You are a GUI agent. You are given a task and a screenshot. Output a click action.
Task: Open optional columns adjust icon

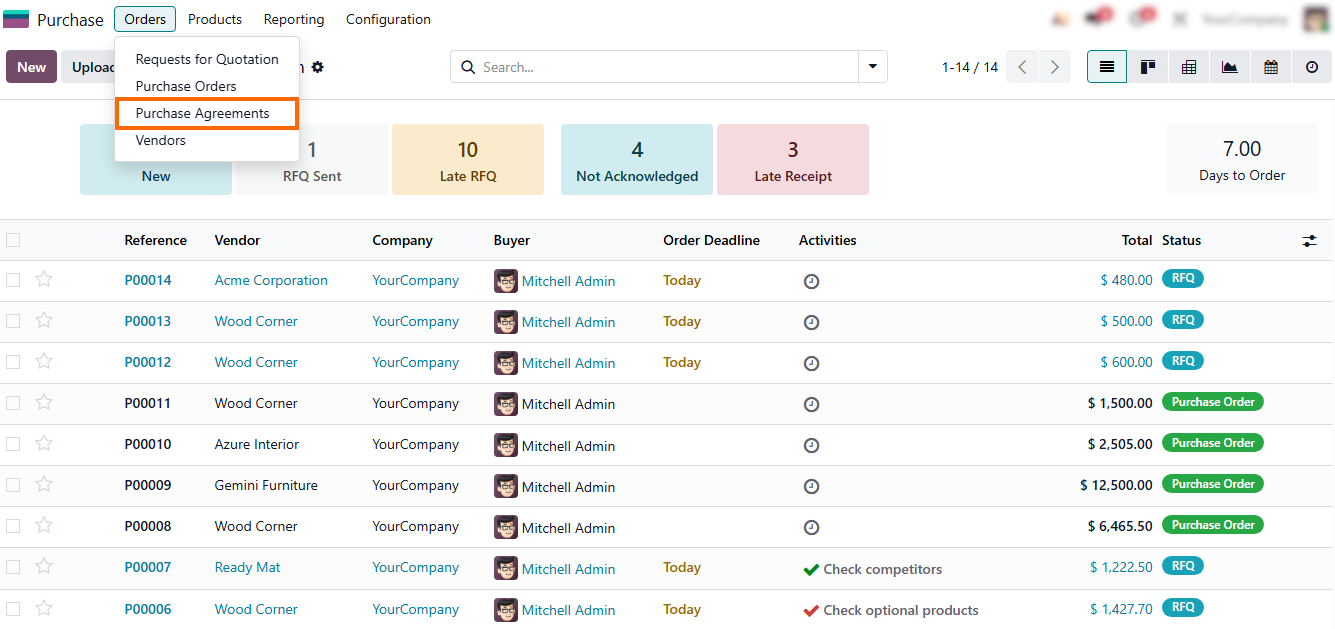pos(1309,241)
